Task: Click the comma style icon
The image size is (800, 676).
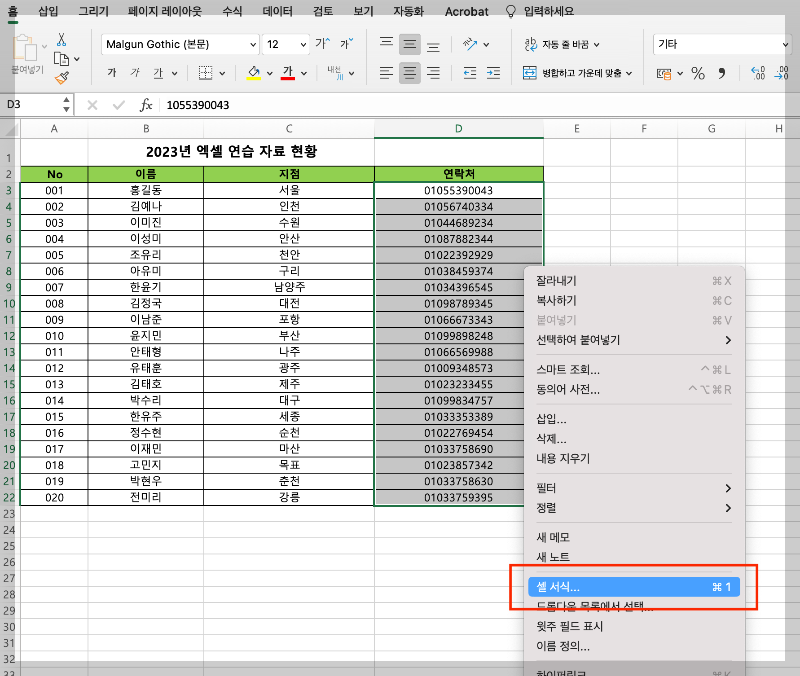Action: tap(723, 71)
